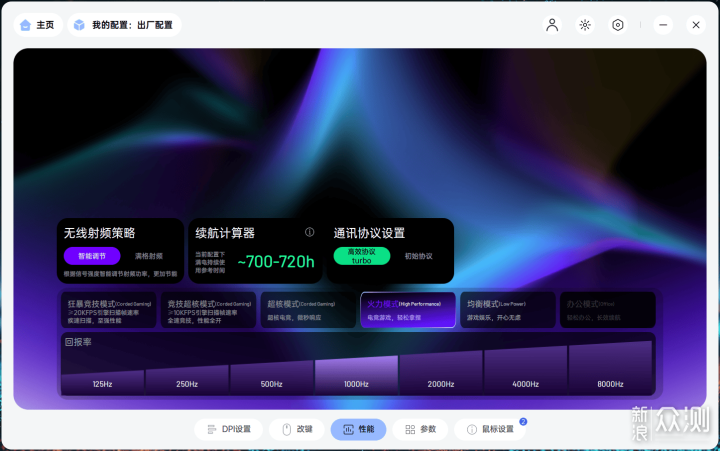
Task: Click the brightness theme sun icon
Action: click(x=585, y=25)
